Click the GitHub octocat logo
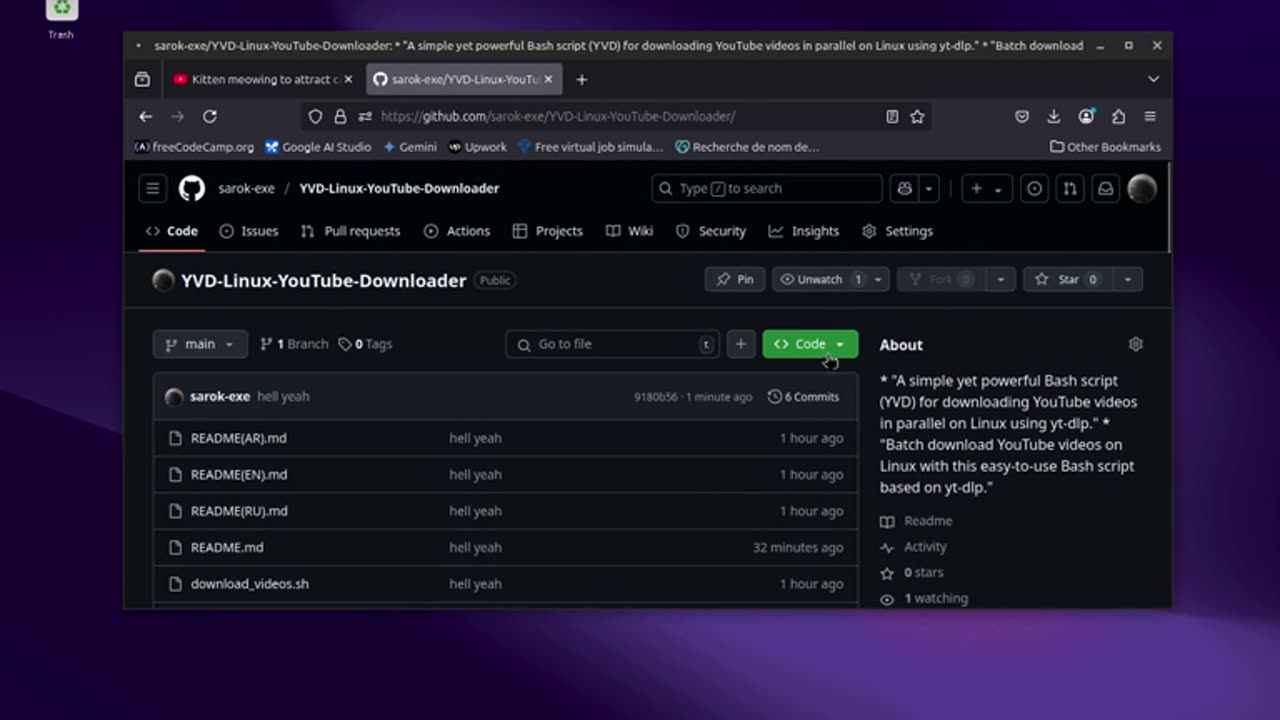This screenshot has width=1280, height=720. pyautogui.click(x=192, y=188)
